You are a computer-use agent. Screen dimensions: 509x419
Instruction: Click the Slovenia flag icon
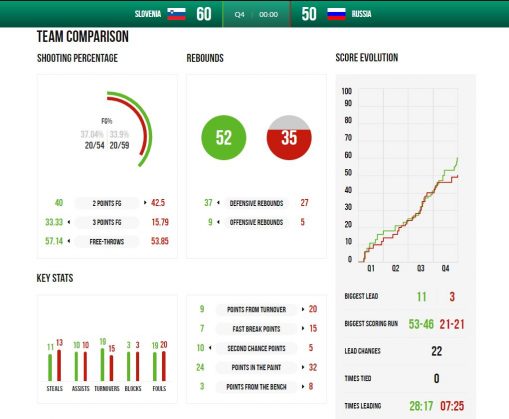tap(176, 14)
